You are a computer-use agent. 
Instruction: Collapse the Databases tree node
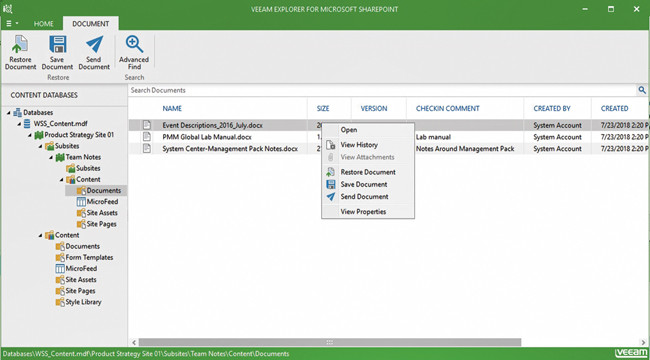(9, 113)
